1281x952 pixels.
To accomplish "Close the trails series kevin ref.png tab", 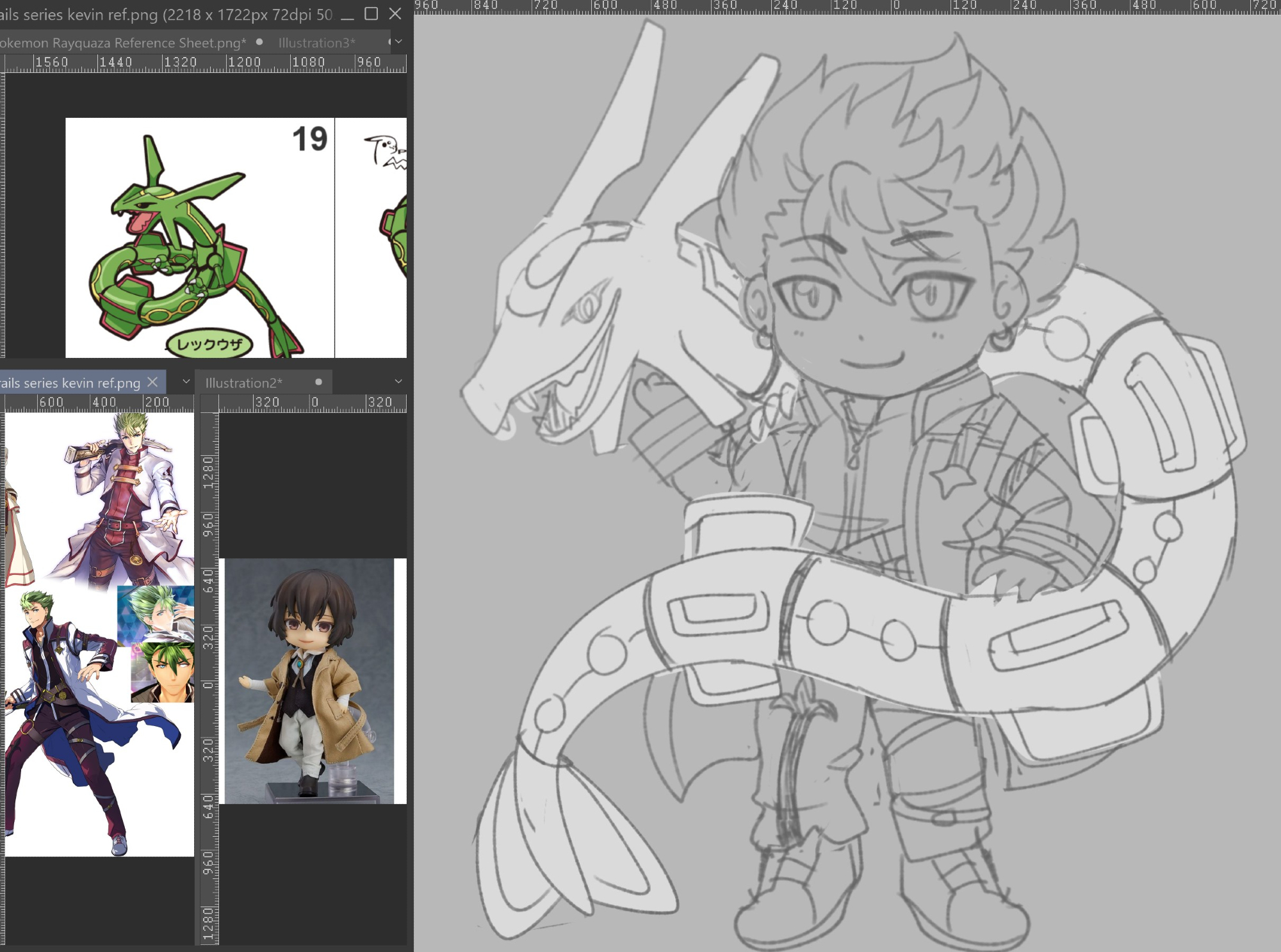I will click(x=152, y=382).
